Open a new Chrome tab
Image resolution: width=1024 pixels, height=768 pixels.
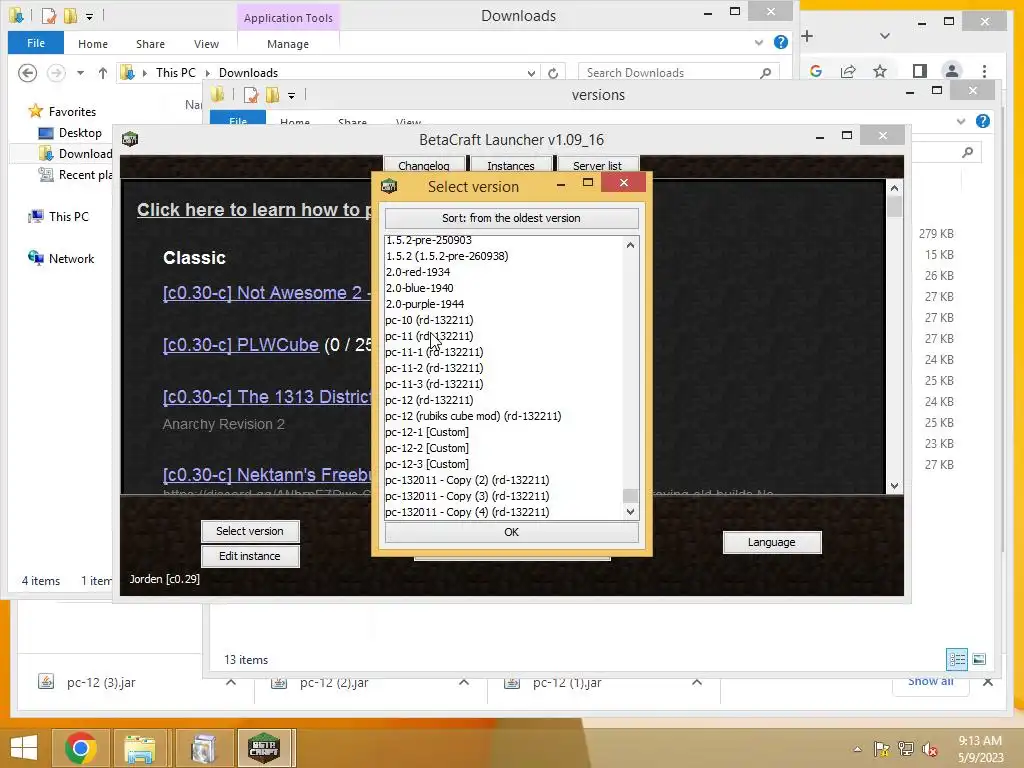point(807,36)
